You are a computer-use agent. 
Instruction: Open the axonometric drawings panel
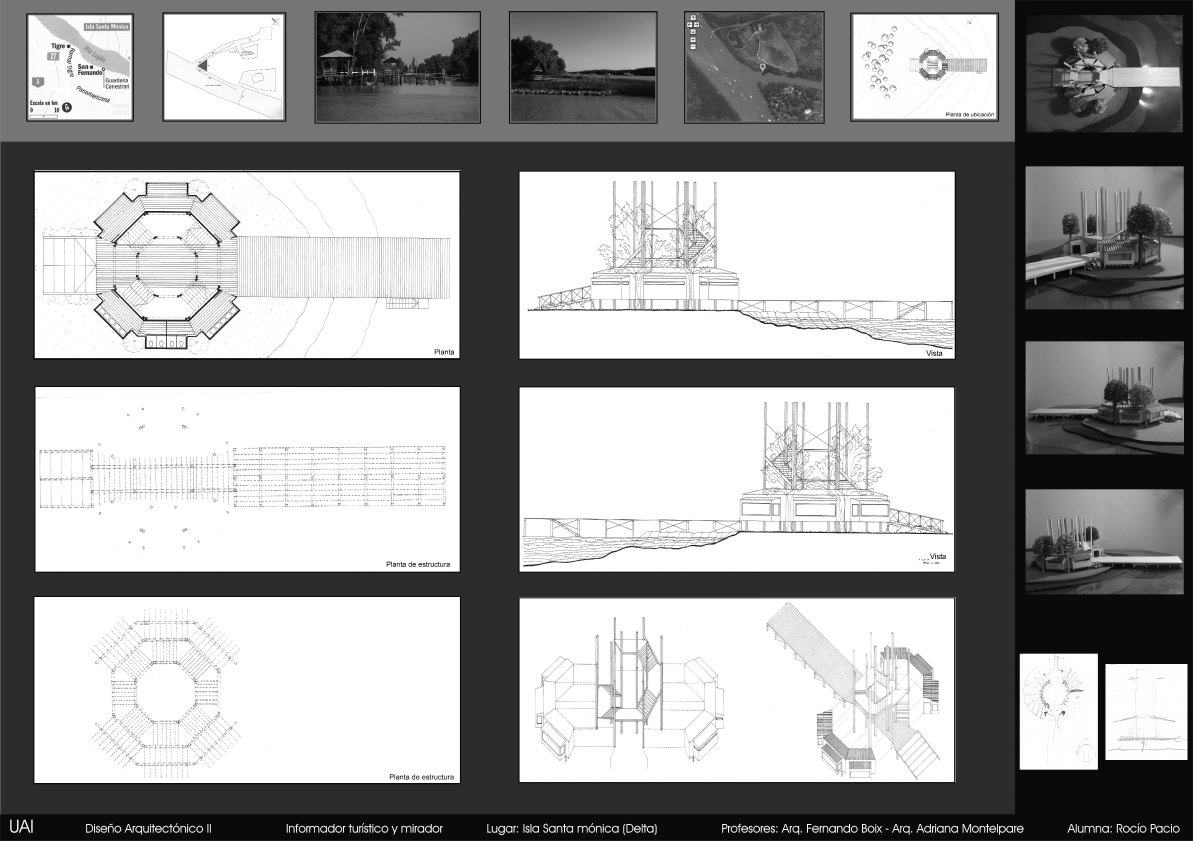pos(737,690)
